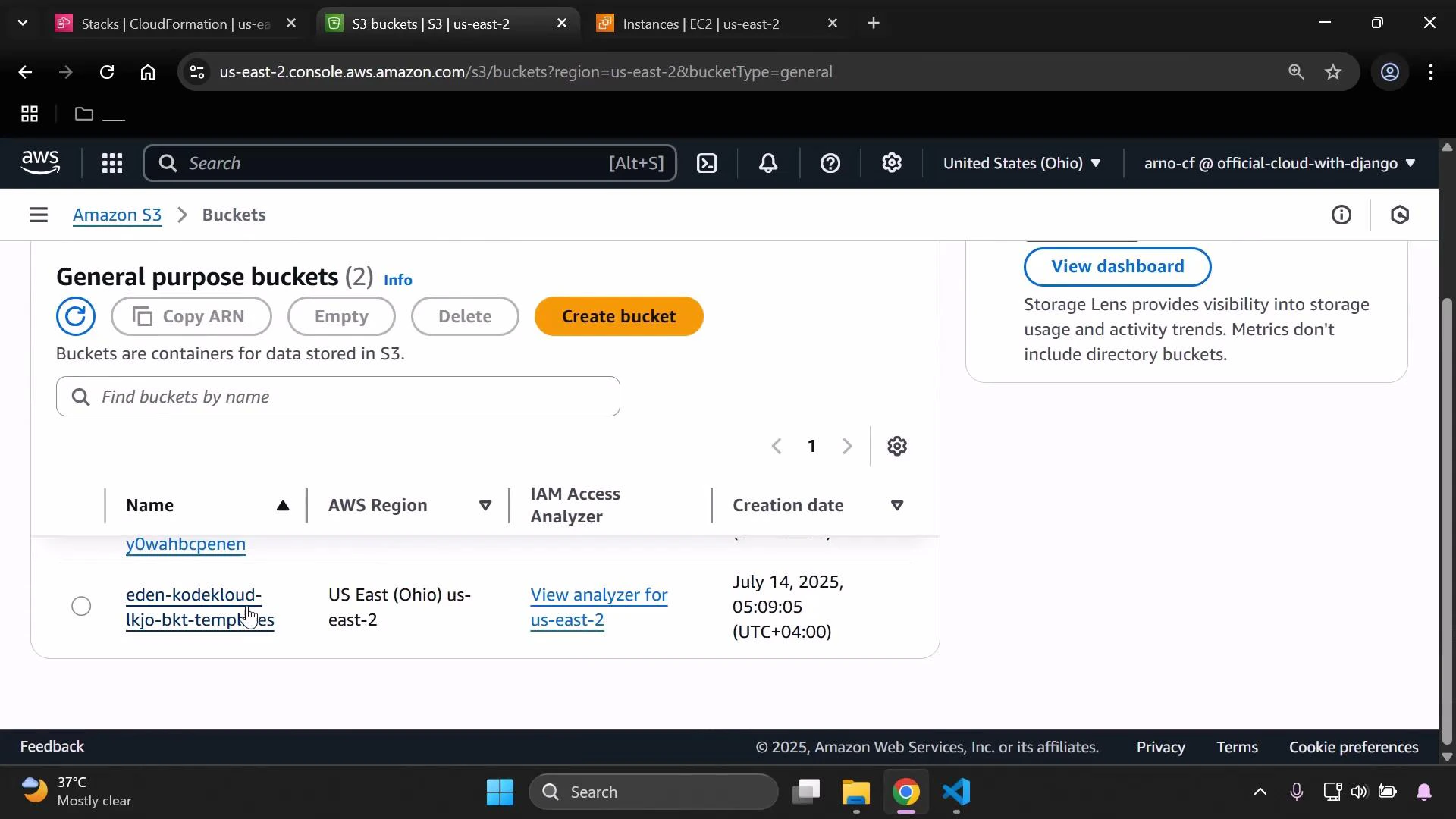This screenshot has width=1456, height=819.
Task: Toggle the hamburger navigation menu
Action: pyautogui.click(x=39, y=215)
